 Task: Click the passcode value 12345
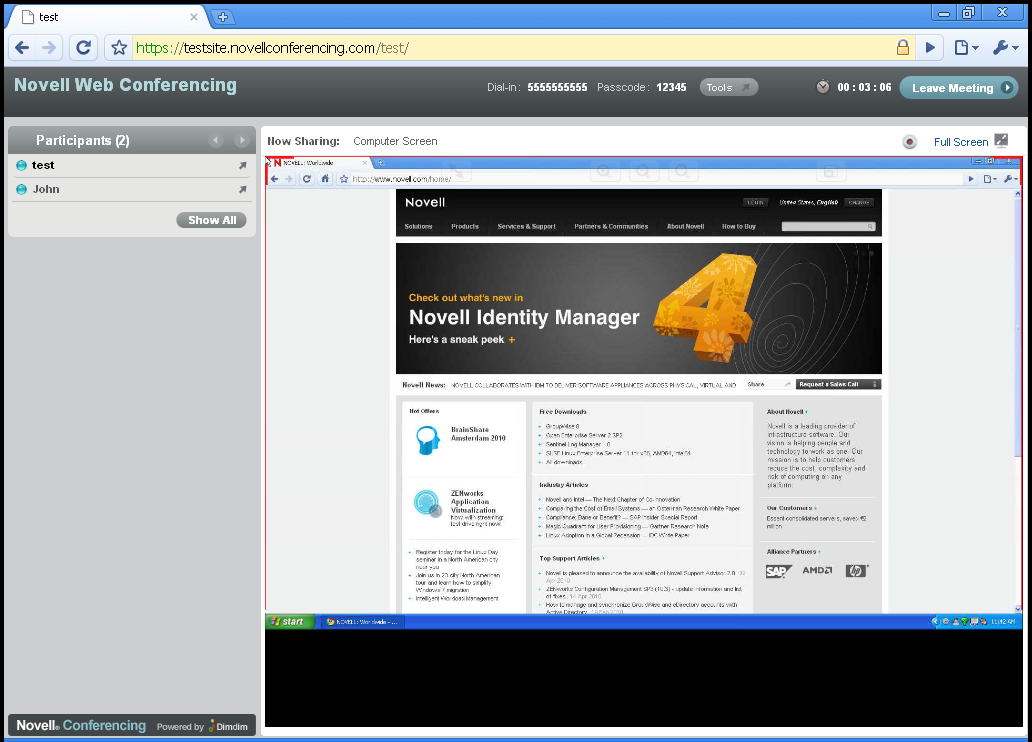[671, 87]
